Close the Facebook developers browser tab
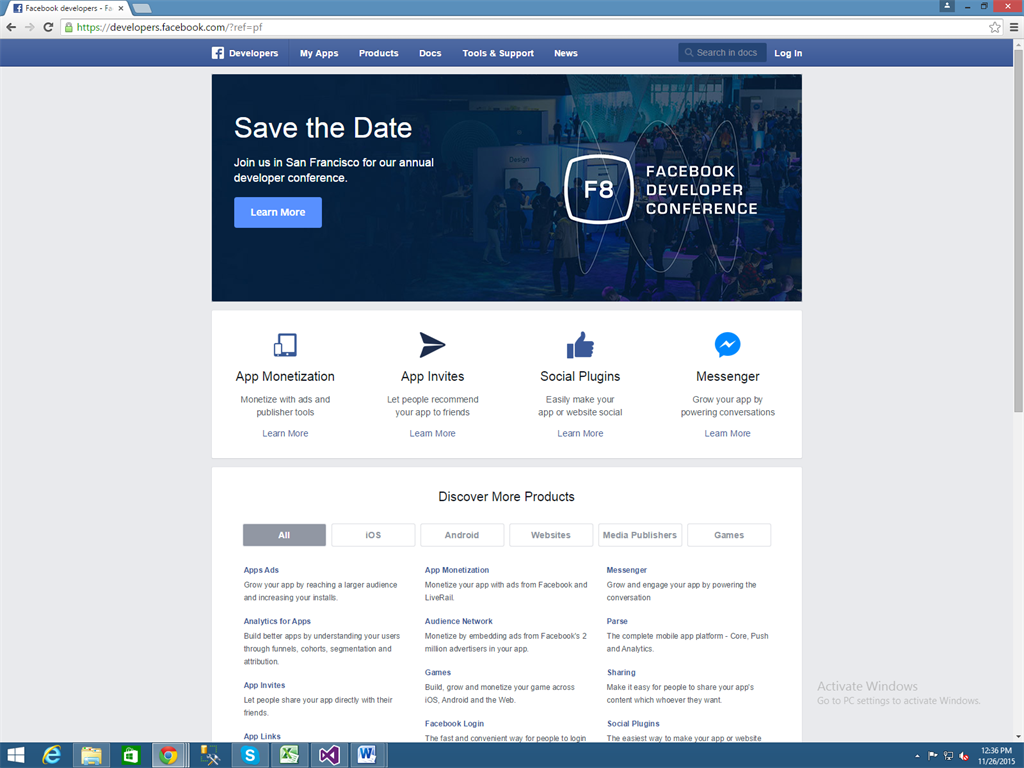1024x768 pixels. pyautogui.click(x=121, y=8)
